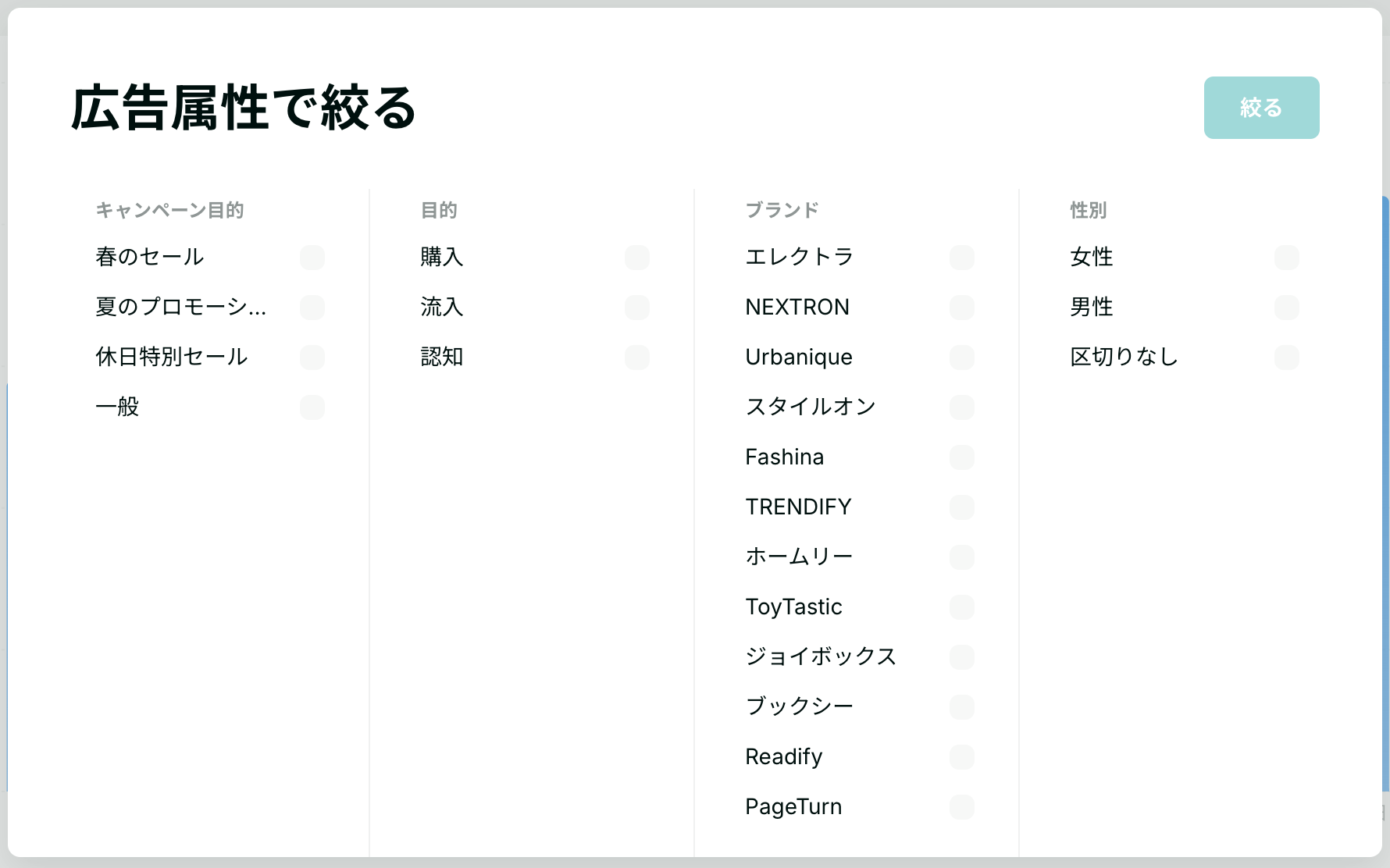Select the 休日特別セール checkbox

click(312, 358)
